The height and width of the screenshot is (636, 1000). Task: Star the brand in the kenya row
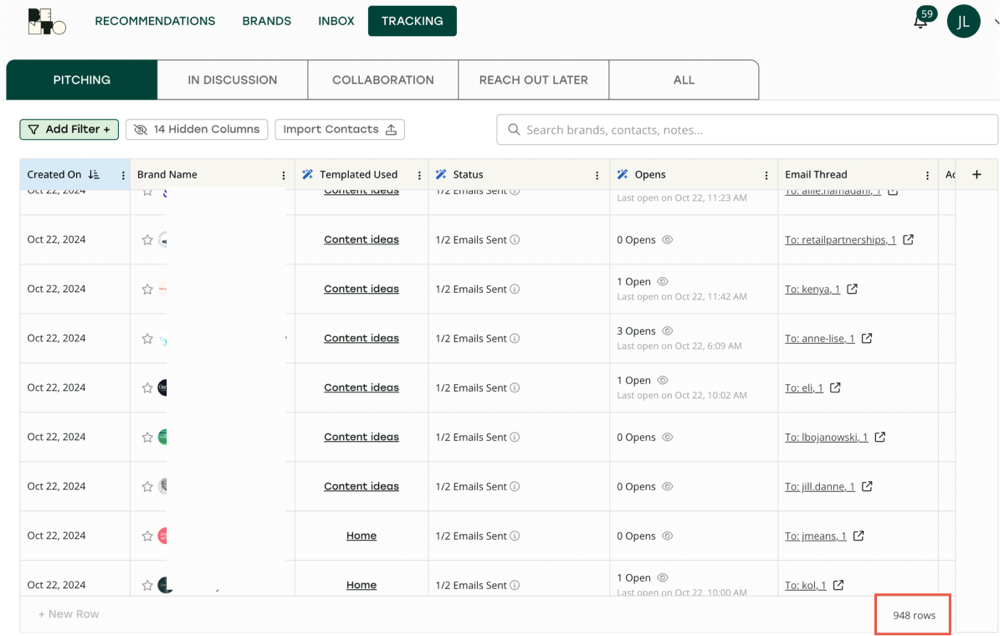coord(147,289)
